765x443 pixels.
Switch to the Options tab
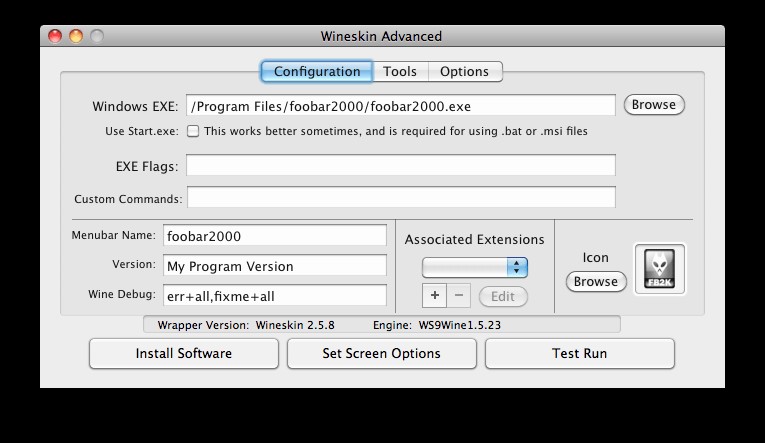click(x=464, y=71)
